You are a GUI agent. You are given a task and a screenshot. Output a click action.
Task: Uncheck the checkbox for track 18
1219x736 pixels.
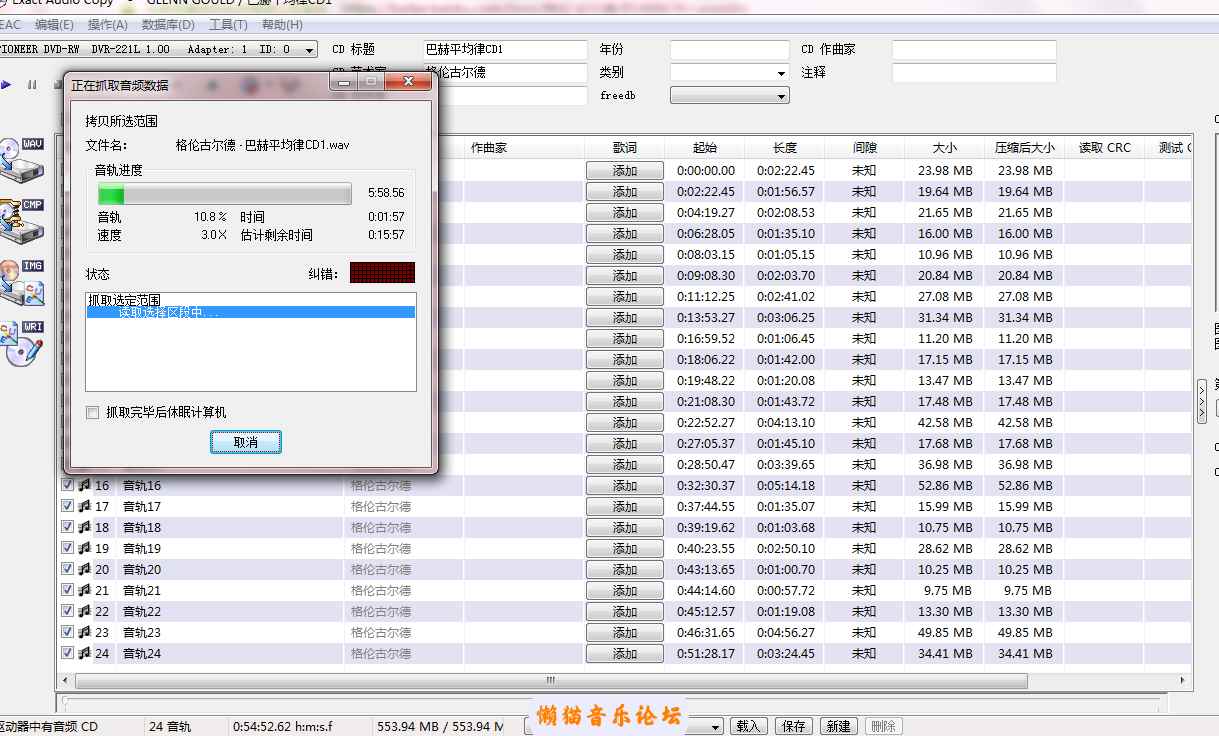coord(68,527)
